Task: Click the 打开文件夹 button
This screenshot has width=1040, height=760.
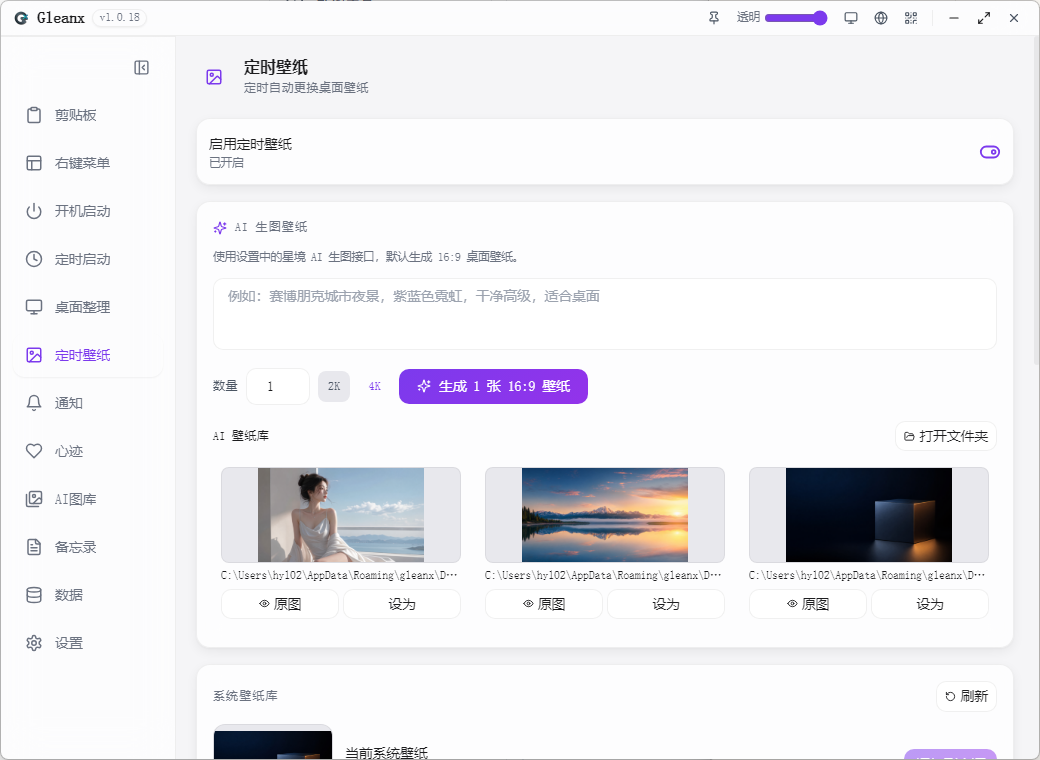Action: pos(946,436)
